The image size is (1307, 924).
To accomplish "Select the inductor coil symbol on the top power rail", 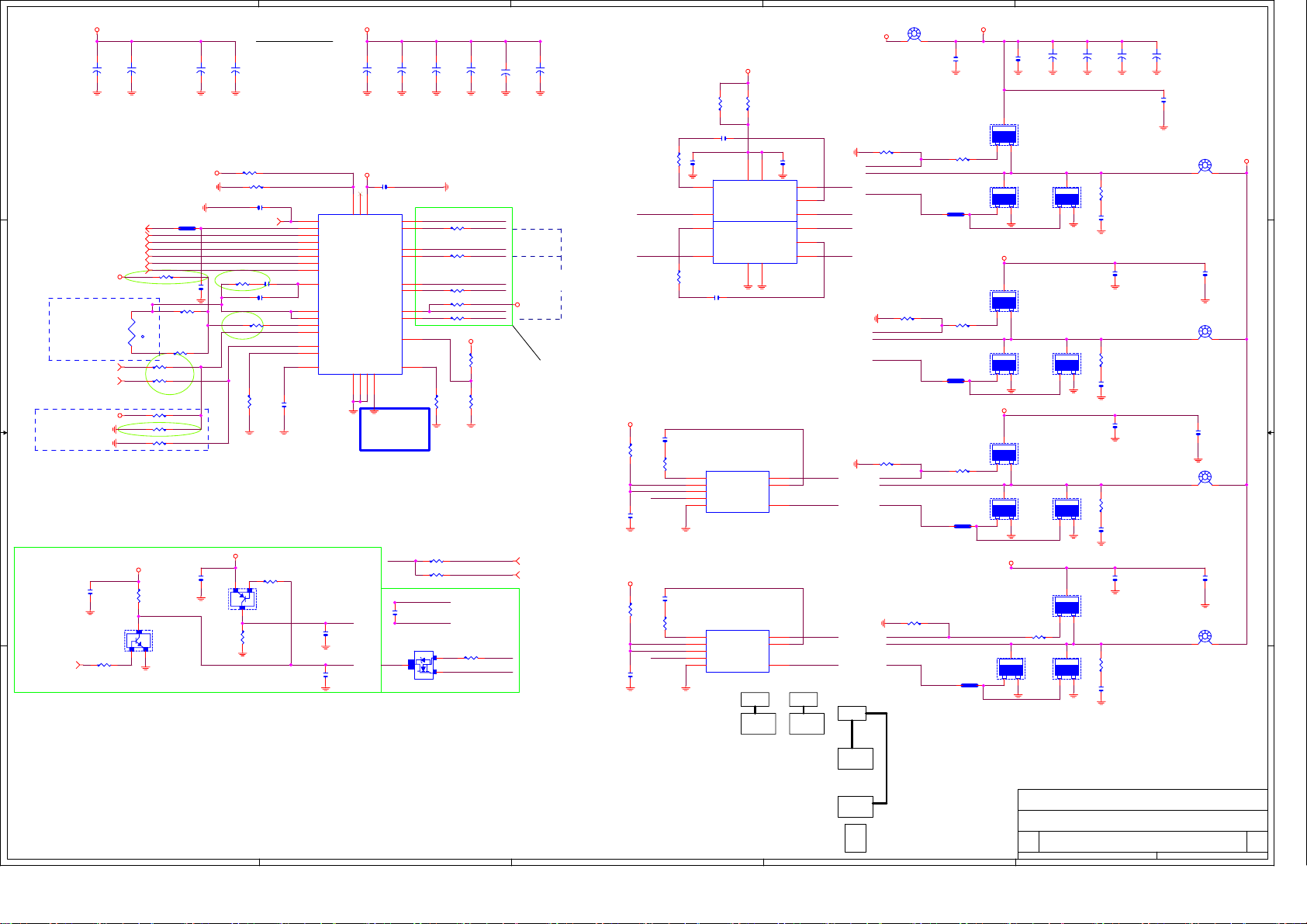I will click(x=914, y=34).
